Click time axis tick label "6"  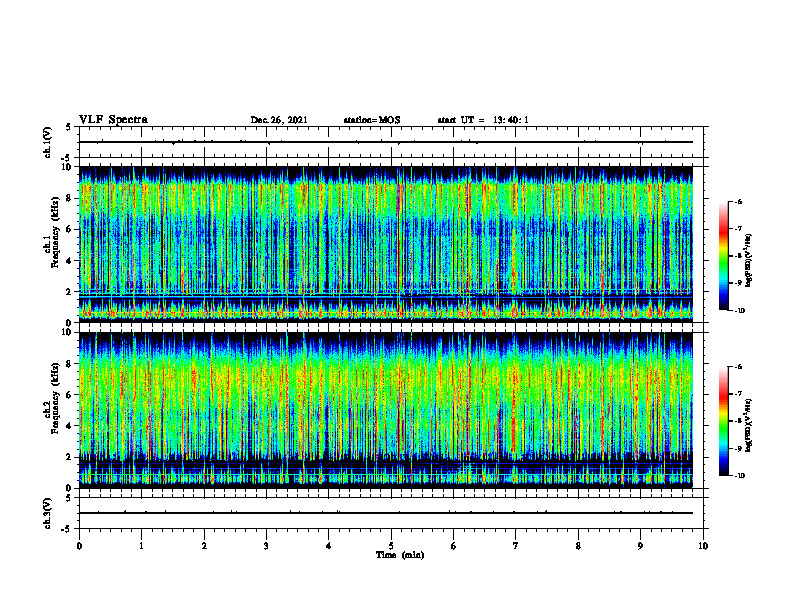(x=454, y=546)
